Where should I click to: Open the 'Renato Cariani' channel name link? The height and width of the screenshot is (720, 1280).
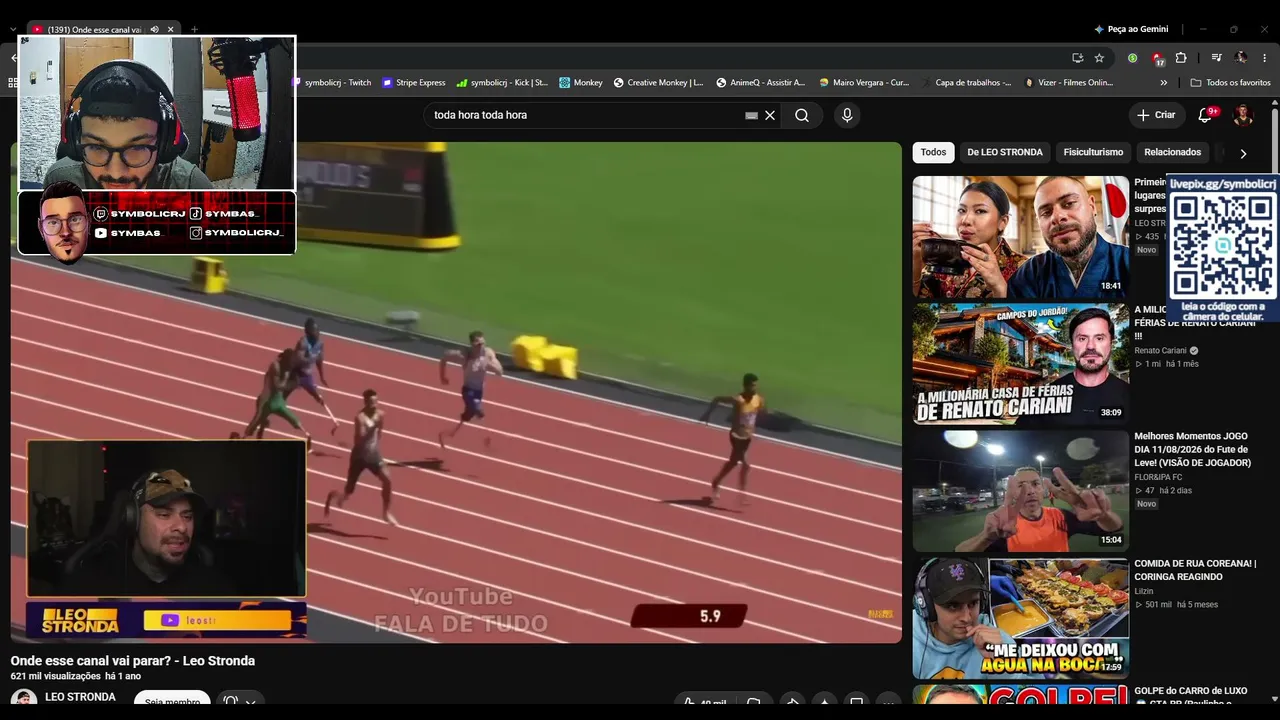pos(1160,351)
